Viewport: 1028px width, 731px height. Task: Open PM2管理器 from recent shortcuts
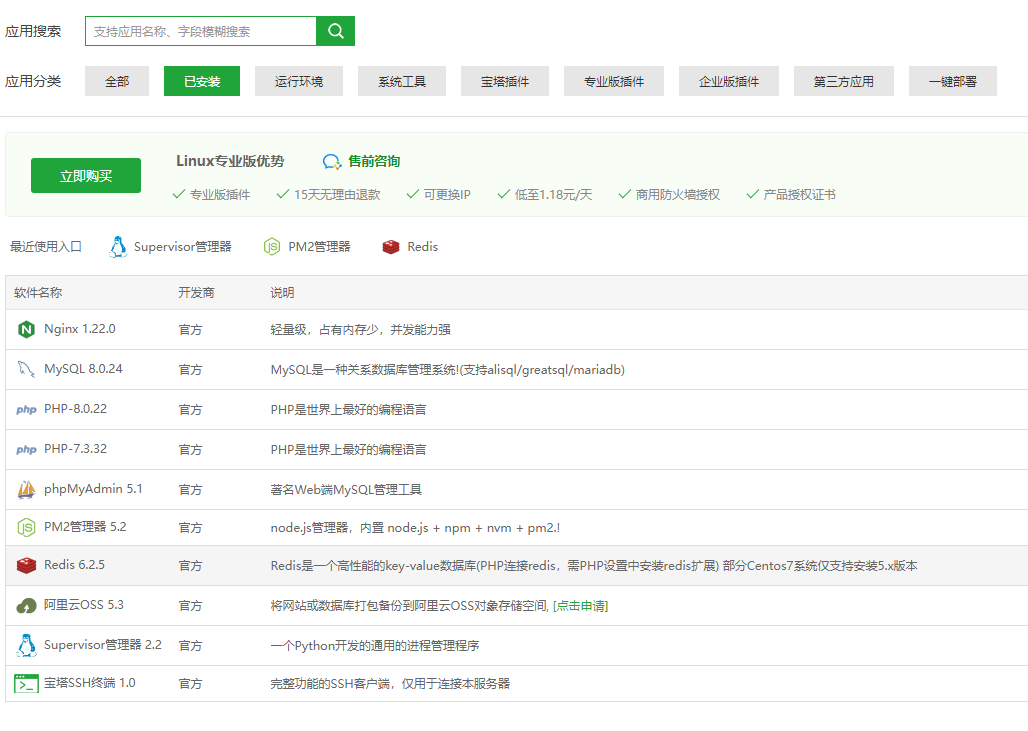pos(319,247)
